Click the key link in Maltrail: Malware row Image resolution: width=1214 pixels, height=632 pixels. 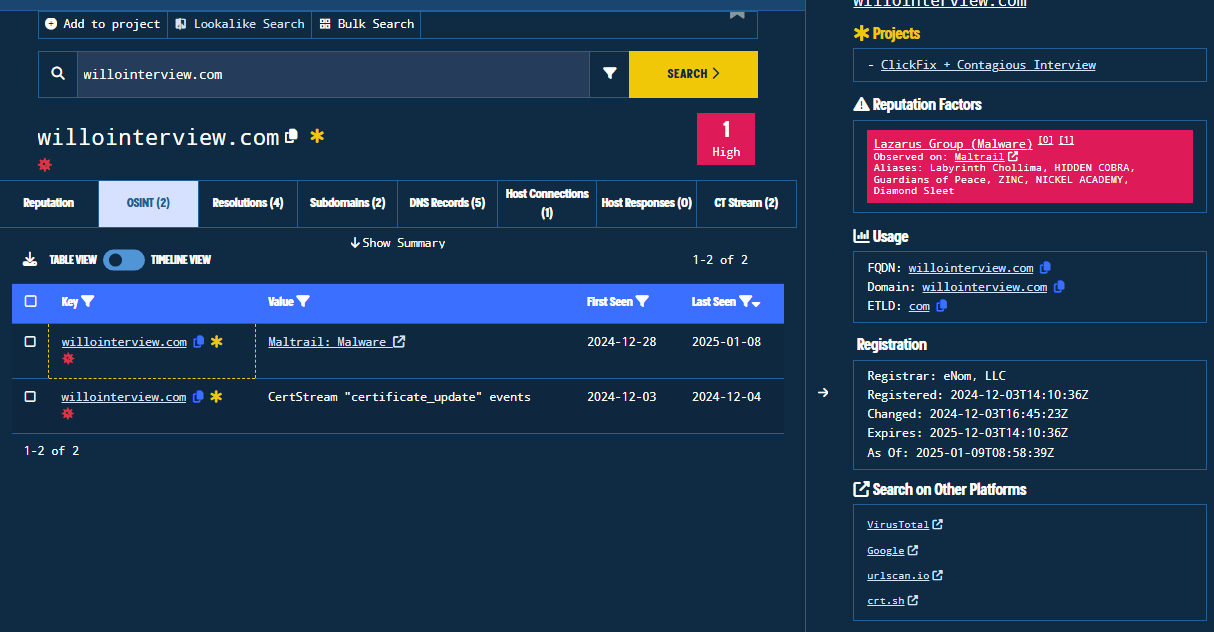coord(124,342)
